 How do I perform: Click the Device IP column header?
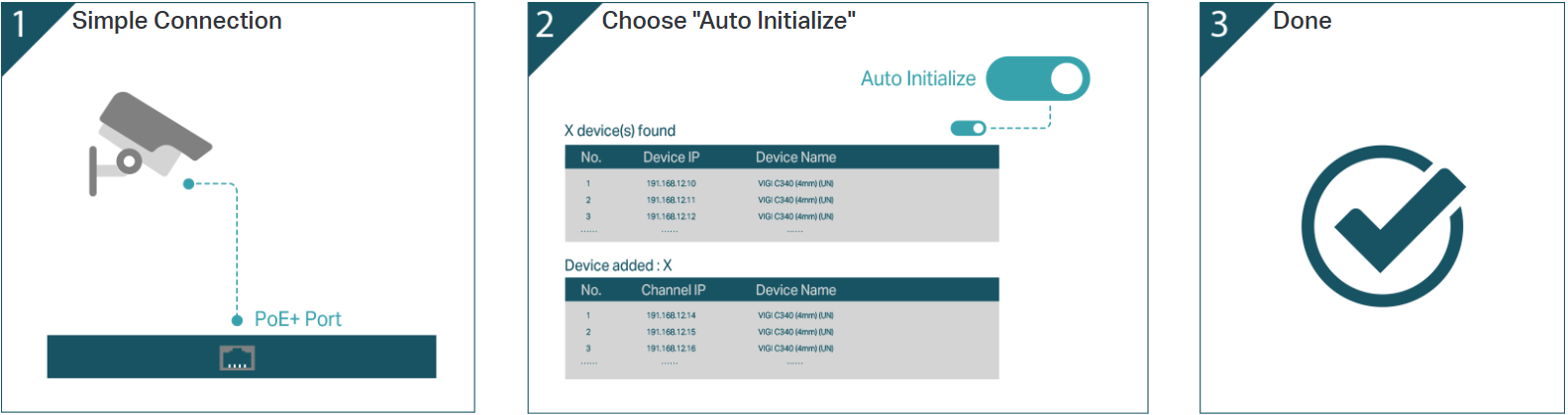pyautogui.click(x=671, y=157)
